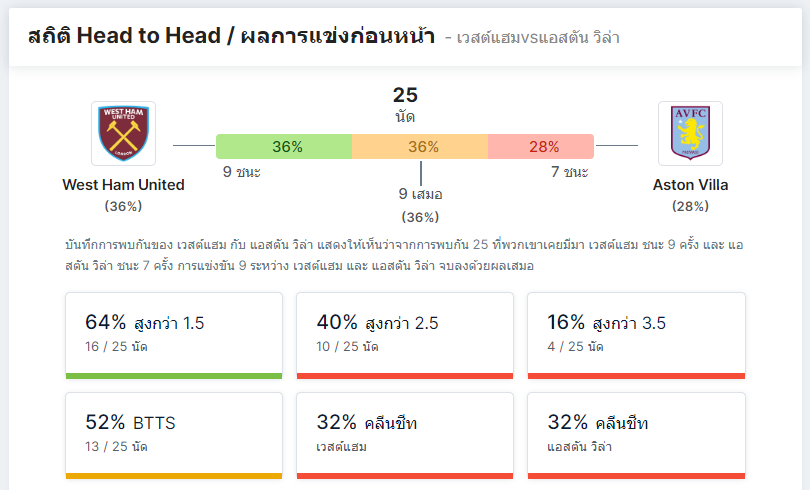Image resolution: width=810 pixels, height=490 pixels.
Task: Click the สถิติ Head to Head heading
Action: click(231, 36)
